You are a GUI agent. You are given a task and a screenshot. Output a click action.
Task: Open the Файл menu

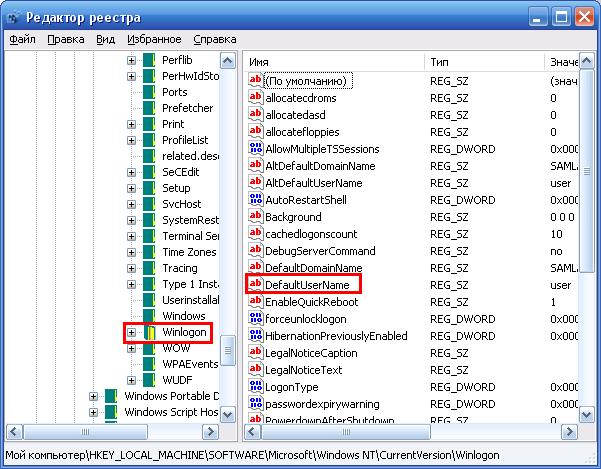22,39
